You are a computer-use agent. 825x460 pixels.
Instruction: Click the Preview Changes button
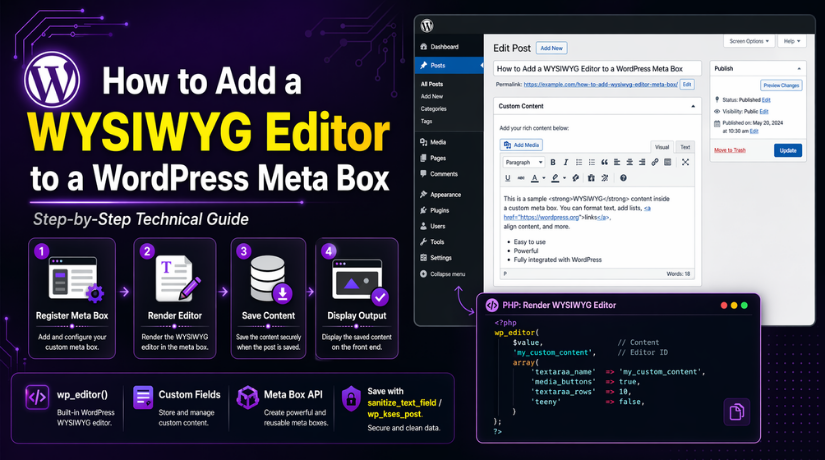781,85
